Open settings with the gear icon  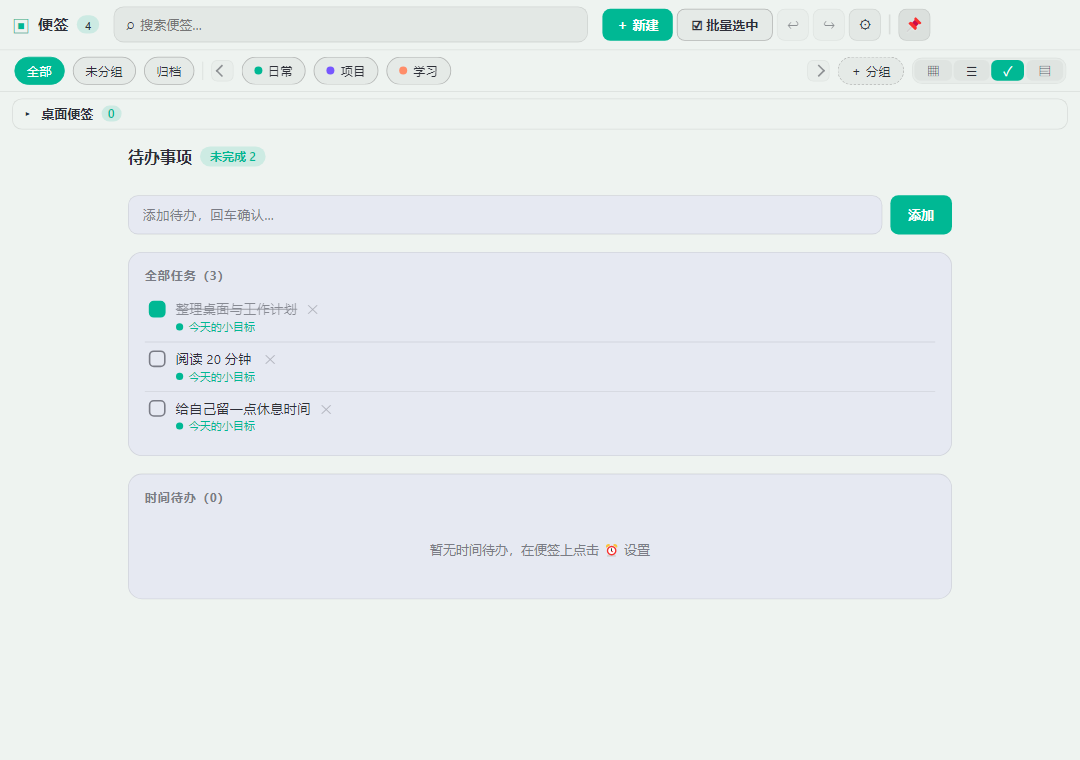(865, 25)
